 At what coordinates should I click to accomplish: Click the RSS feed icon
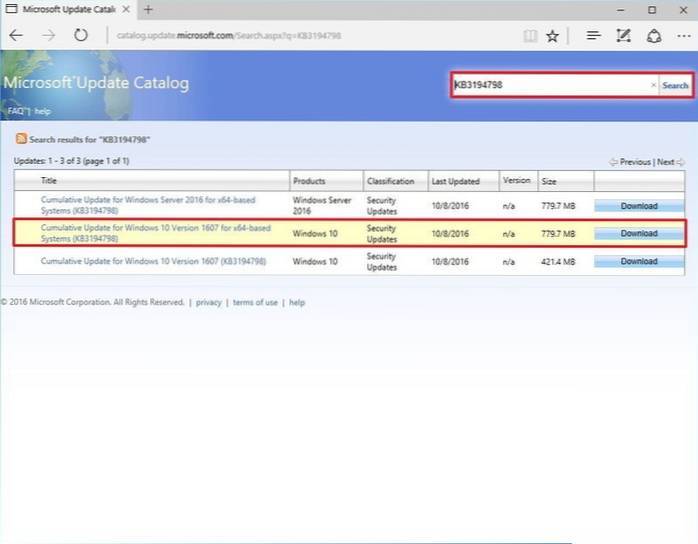pyautogui.click(x=20, y=139)
